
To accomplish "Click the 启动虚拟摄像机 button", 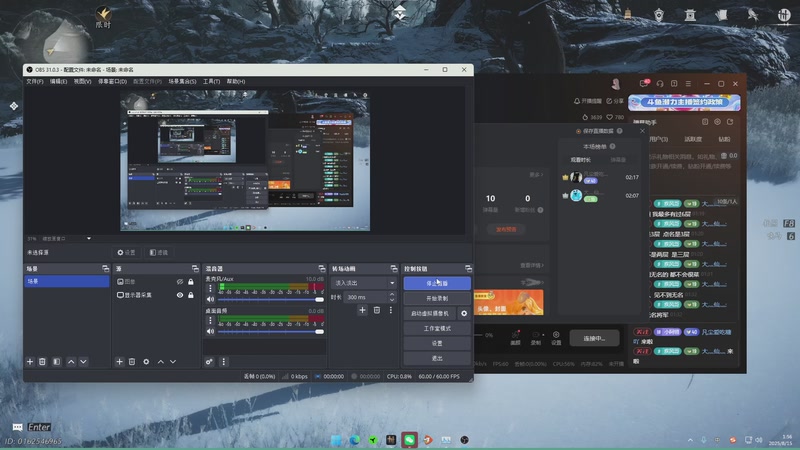I will point(430,313).
